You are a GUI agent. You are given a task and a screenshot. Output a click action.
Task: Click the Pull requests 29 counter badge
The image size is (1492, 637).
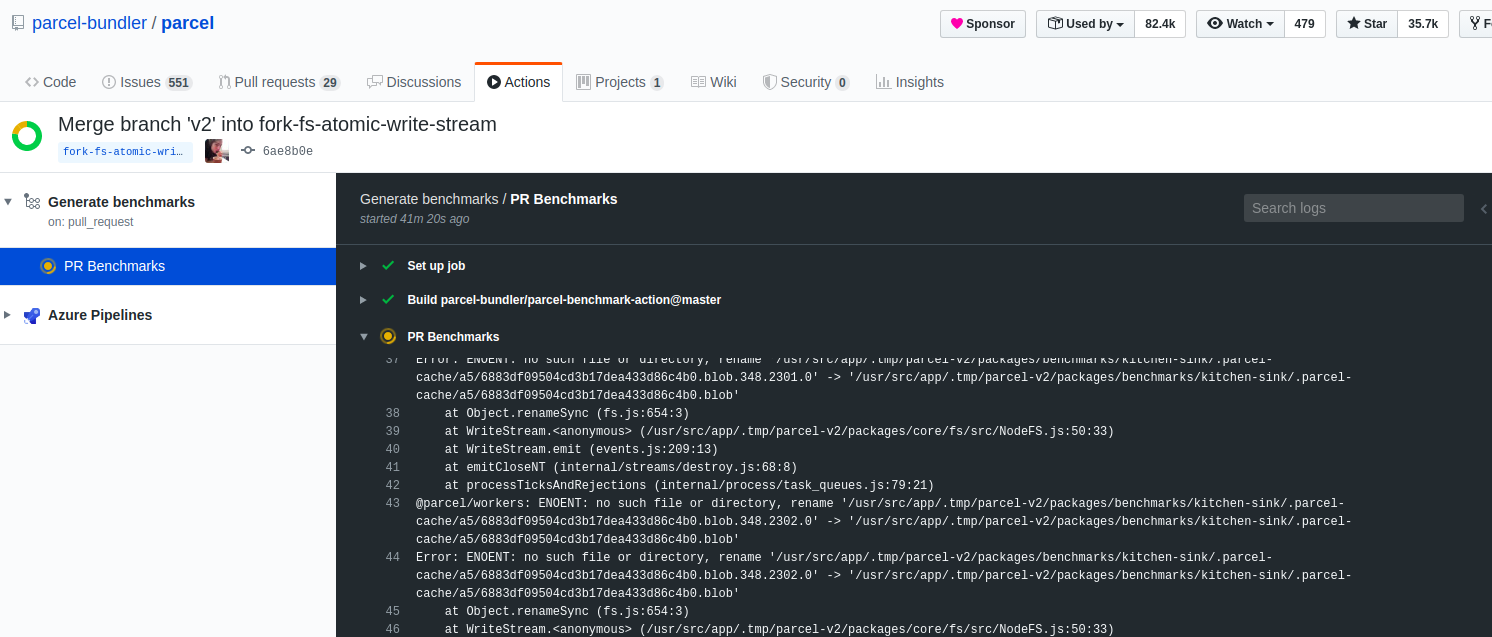pos(330,83)
